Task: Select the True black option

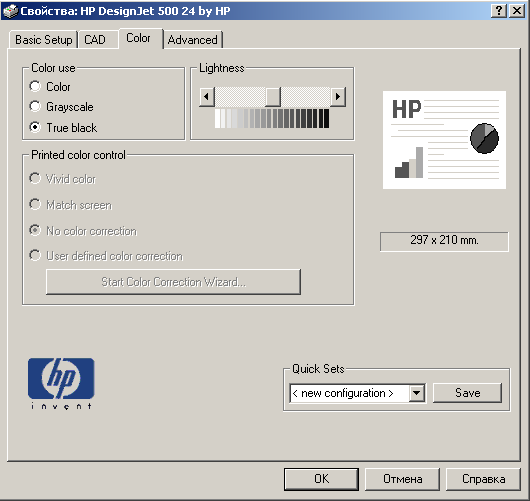Action: click(x=35, y=127)
